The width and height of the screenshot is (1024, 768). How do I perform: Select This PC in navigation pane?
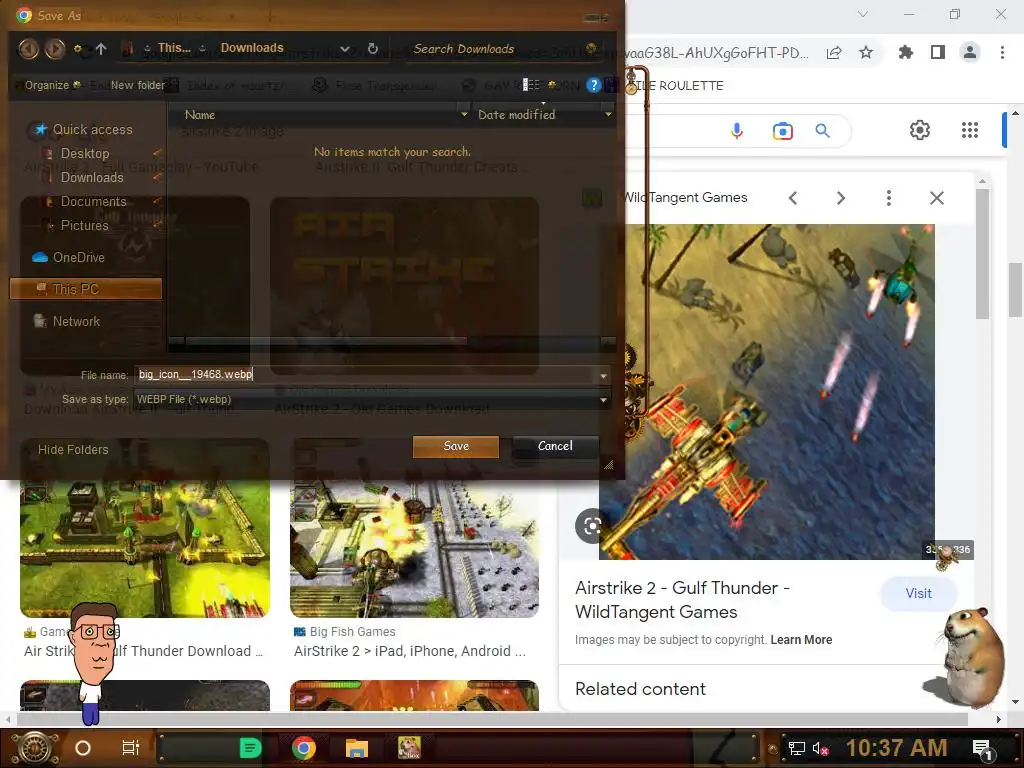coord(86,289)
